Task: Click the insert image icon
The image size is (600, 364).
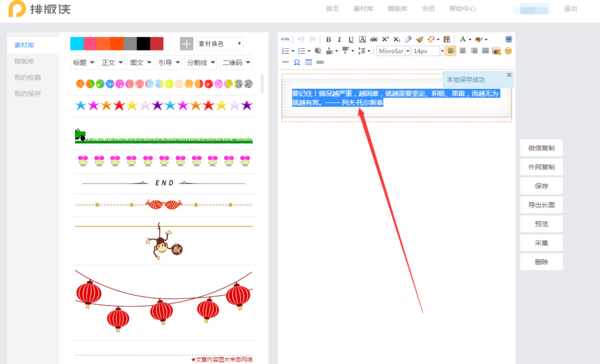Action: pos(497,51)
